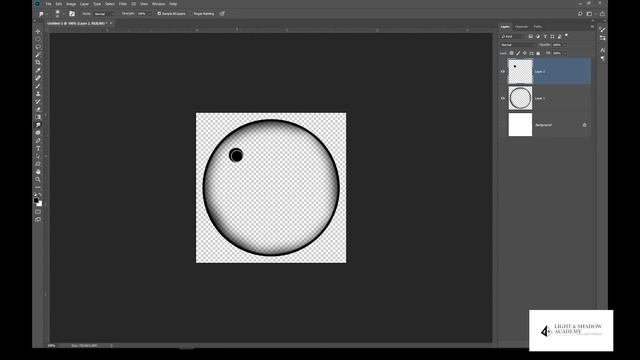Filter layers by pixel type
This screenshot has height=360, width=640.
click(531, 36)
